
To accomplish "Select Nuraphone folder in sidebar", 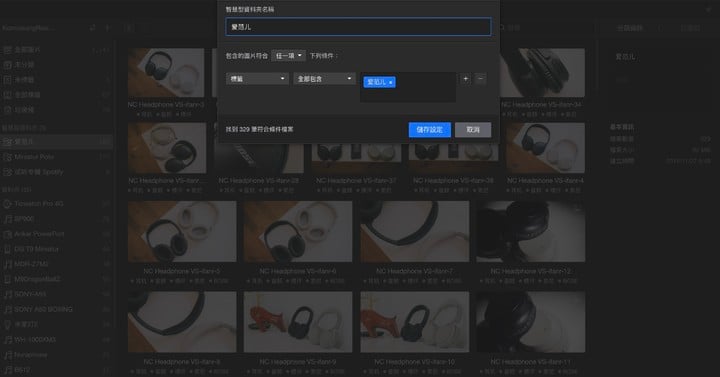I will [x=56, y=355].
